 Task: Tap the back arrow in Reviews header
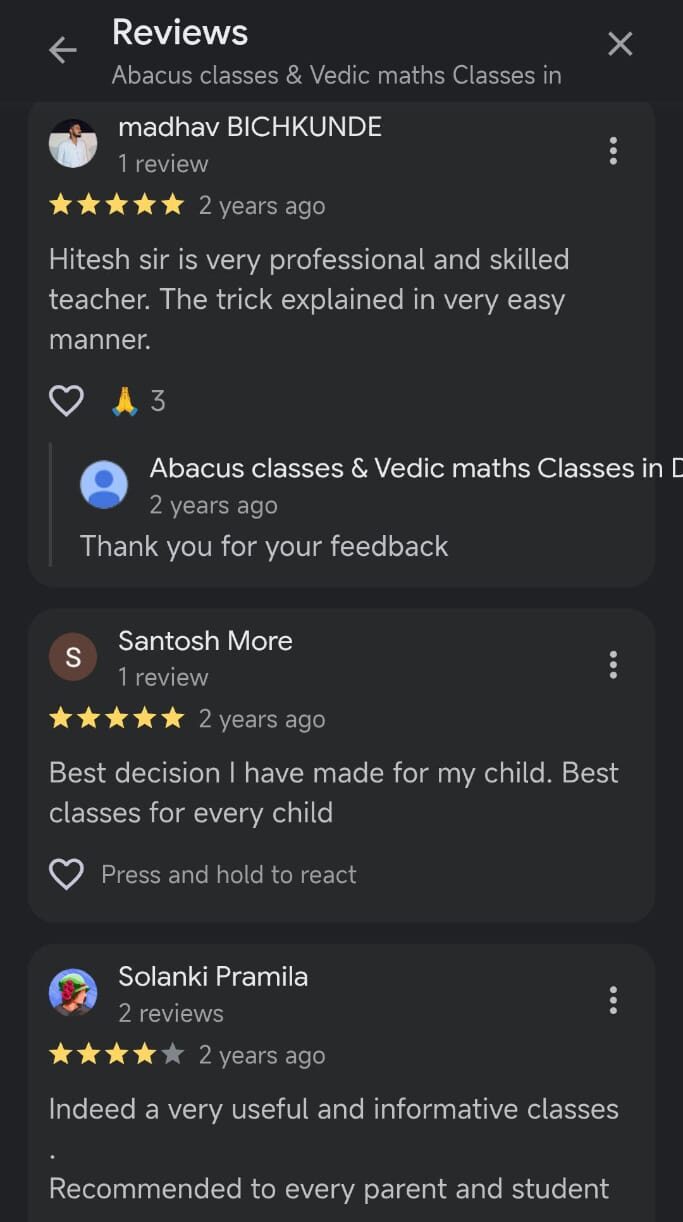(63, 50)
